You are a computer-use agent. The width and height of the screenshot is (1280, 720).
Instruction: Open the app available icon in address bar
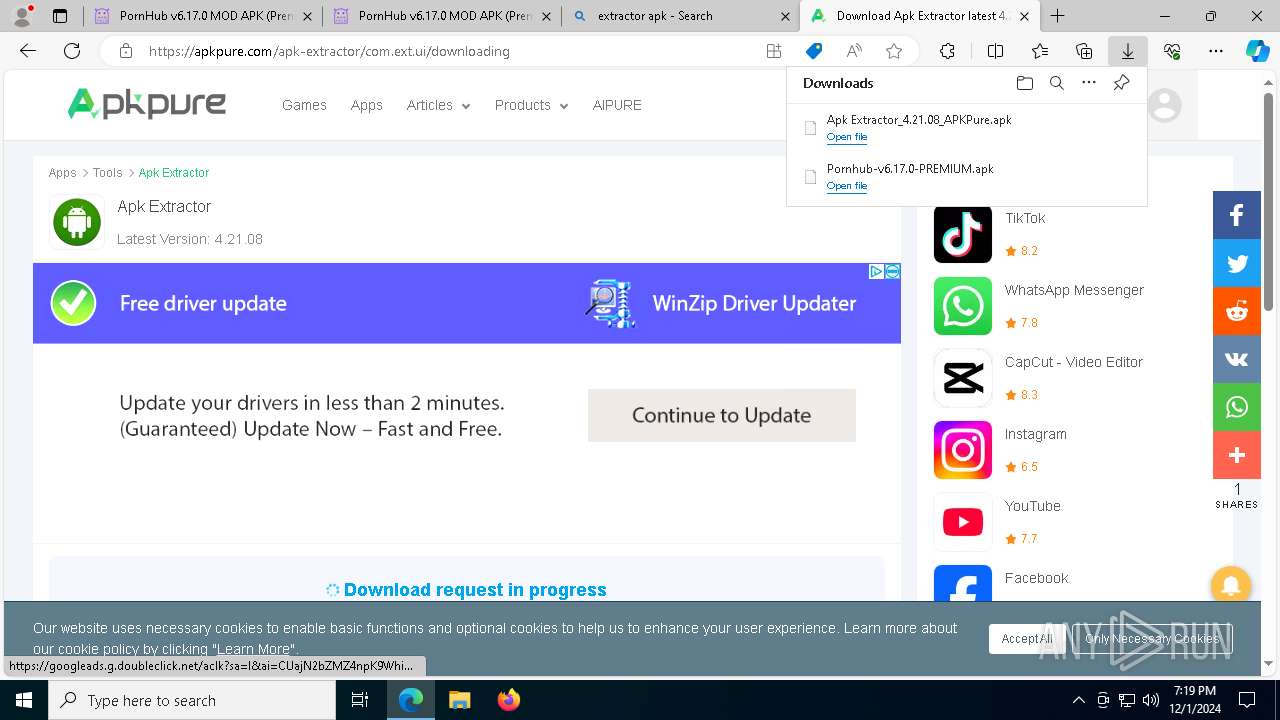pyautogui.click(x=774, y=51)
